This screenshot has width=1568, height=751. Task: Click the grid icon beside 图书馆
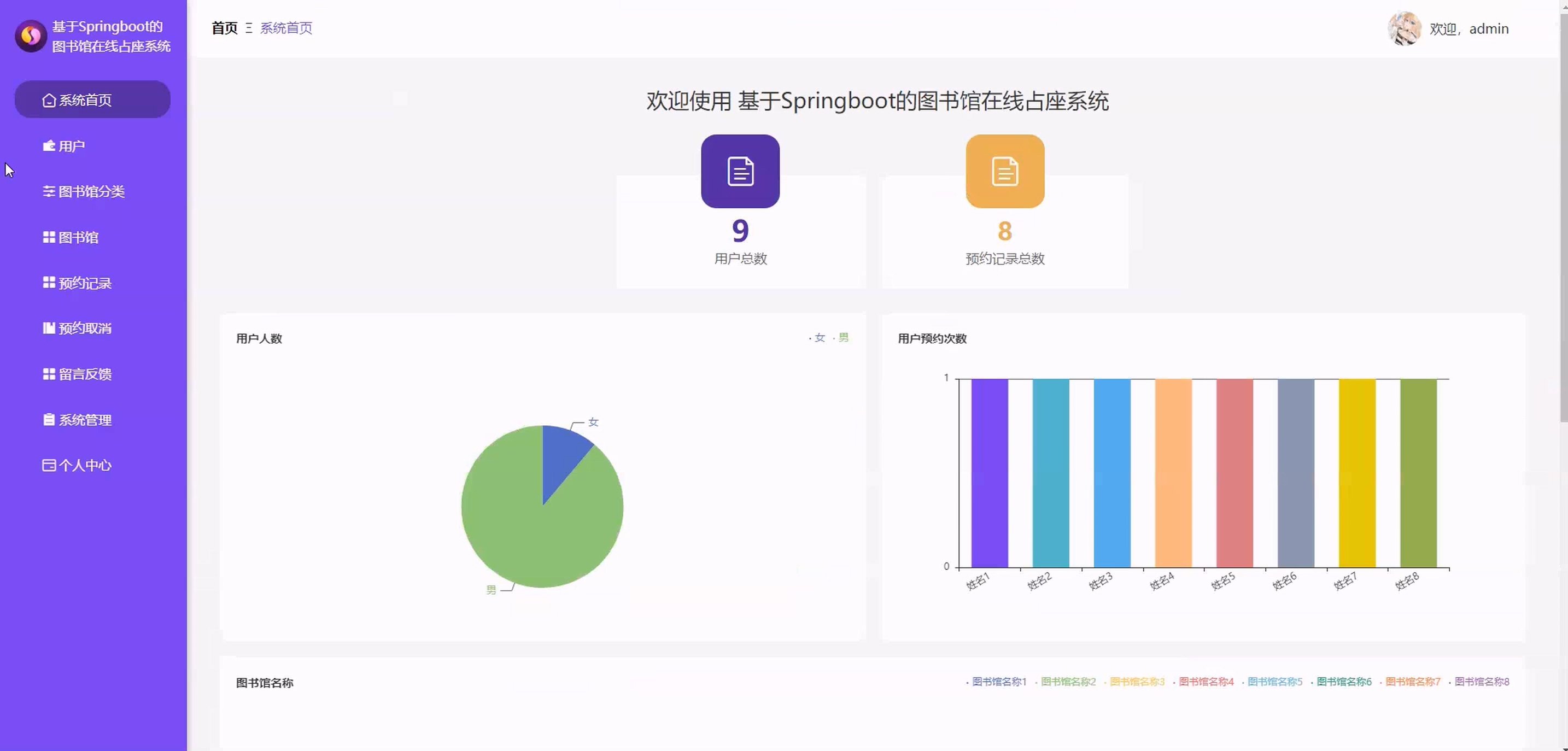pyautogui.click(x=49, y=237)
